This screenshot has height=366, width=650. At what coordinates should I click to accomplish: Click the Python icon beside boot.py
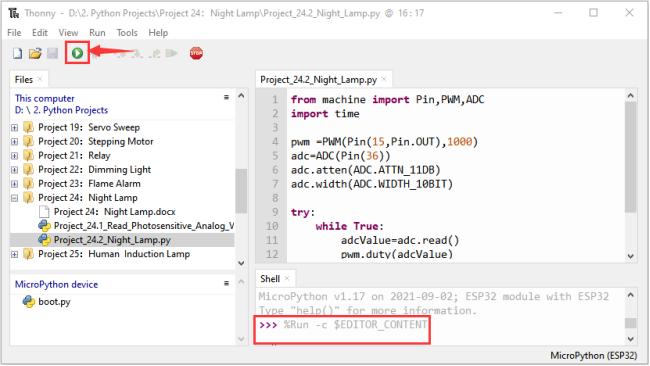[x=29, y=301]
